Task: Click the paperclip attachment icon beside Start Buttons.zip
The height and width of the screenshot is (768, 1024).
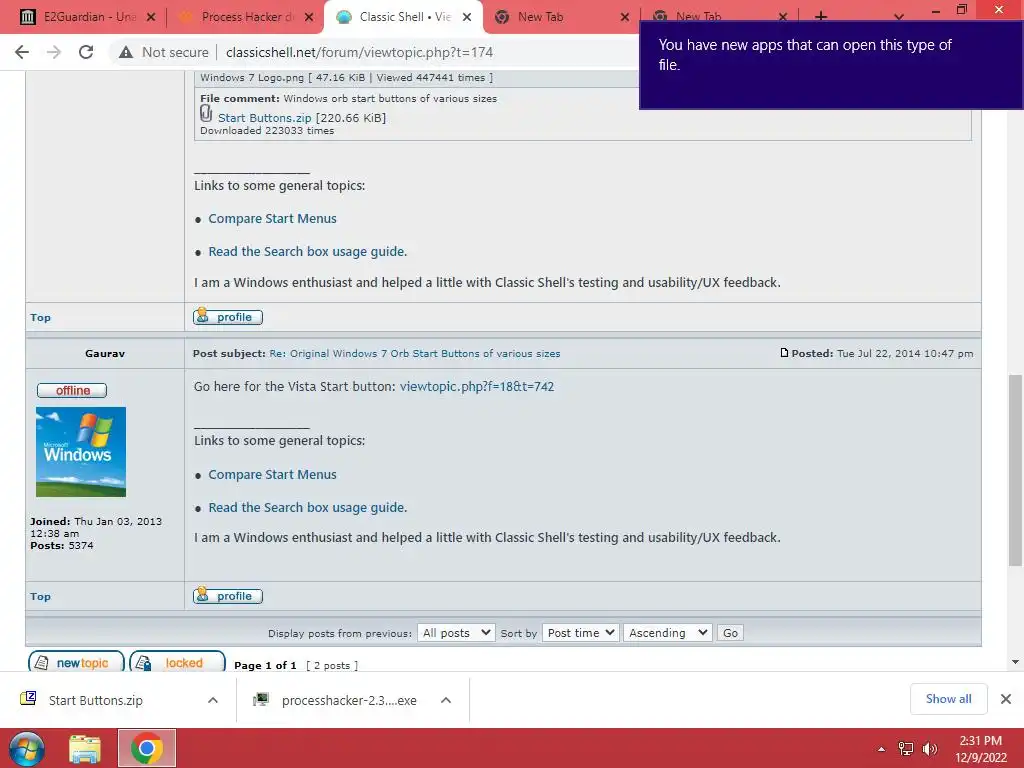Action: point(206,114)
